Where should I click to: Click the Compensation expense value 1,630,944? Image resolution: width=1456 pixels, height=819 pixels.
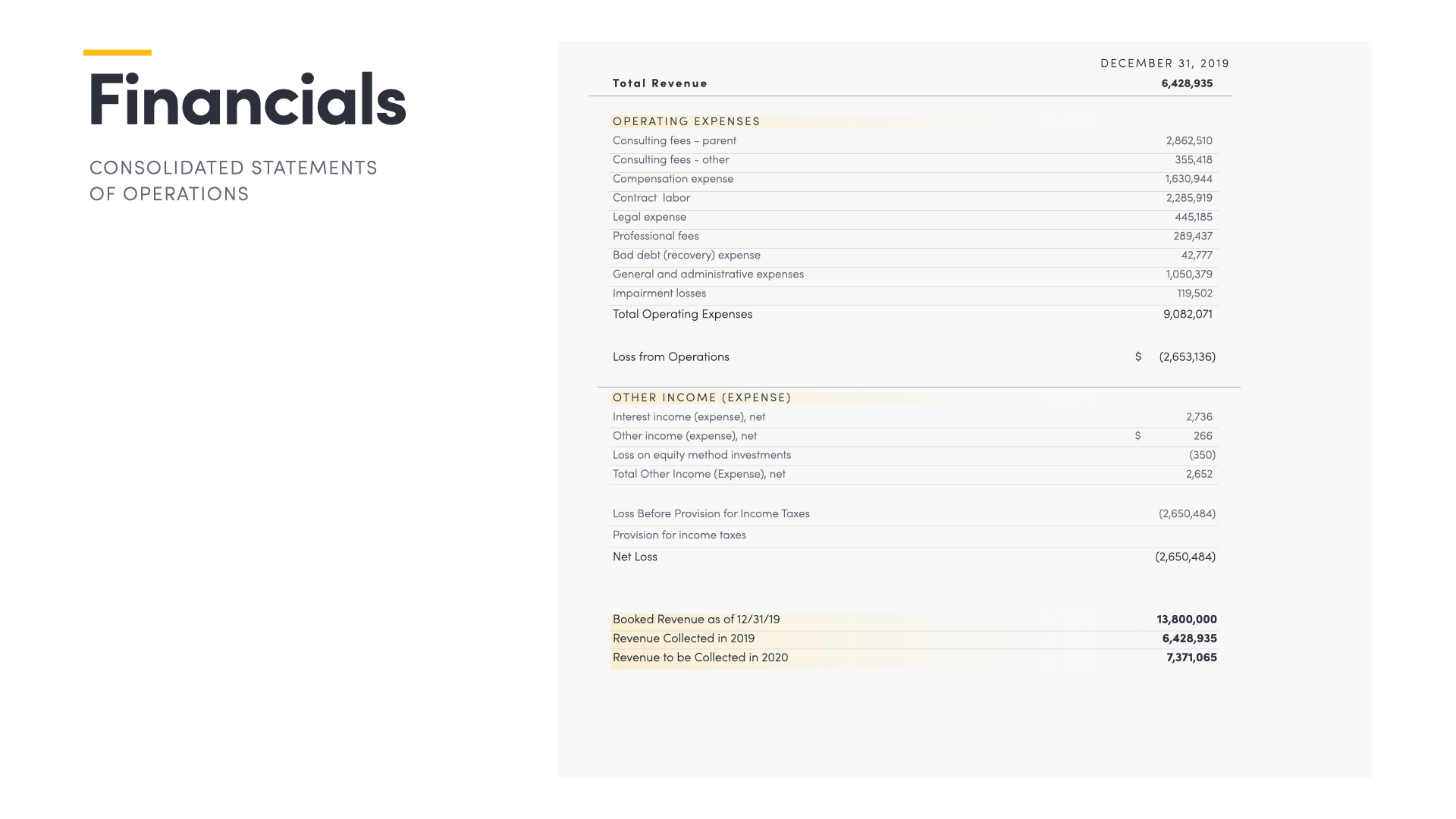tap(1188, 179)
